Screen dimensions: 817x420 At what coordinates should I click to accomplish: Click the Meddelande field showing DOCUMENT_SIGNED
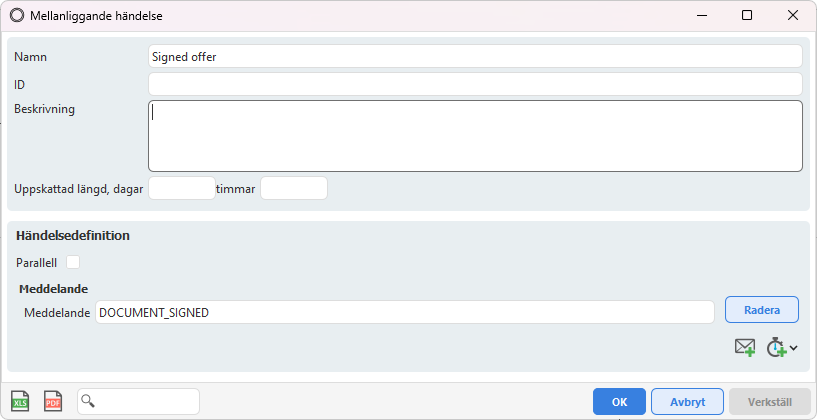point(405,312)
